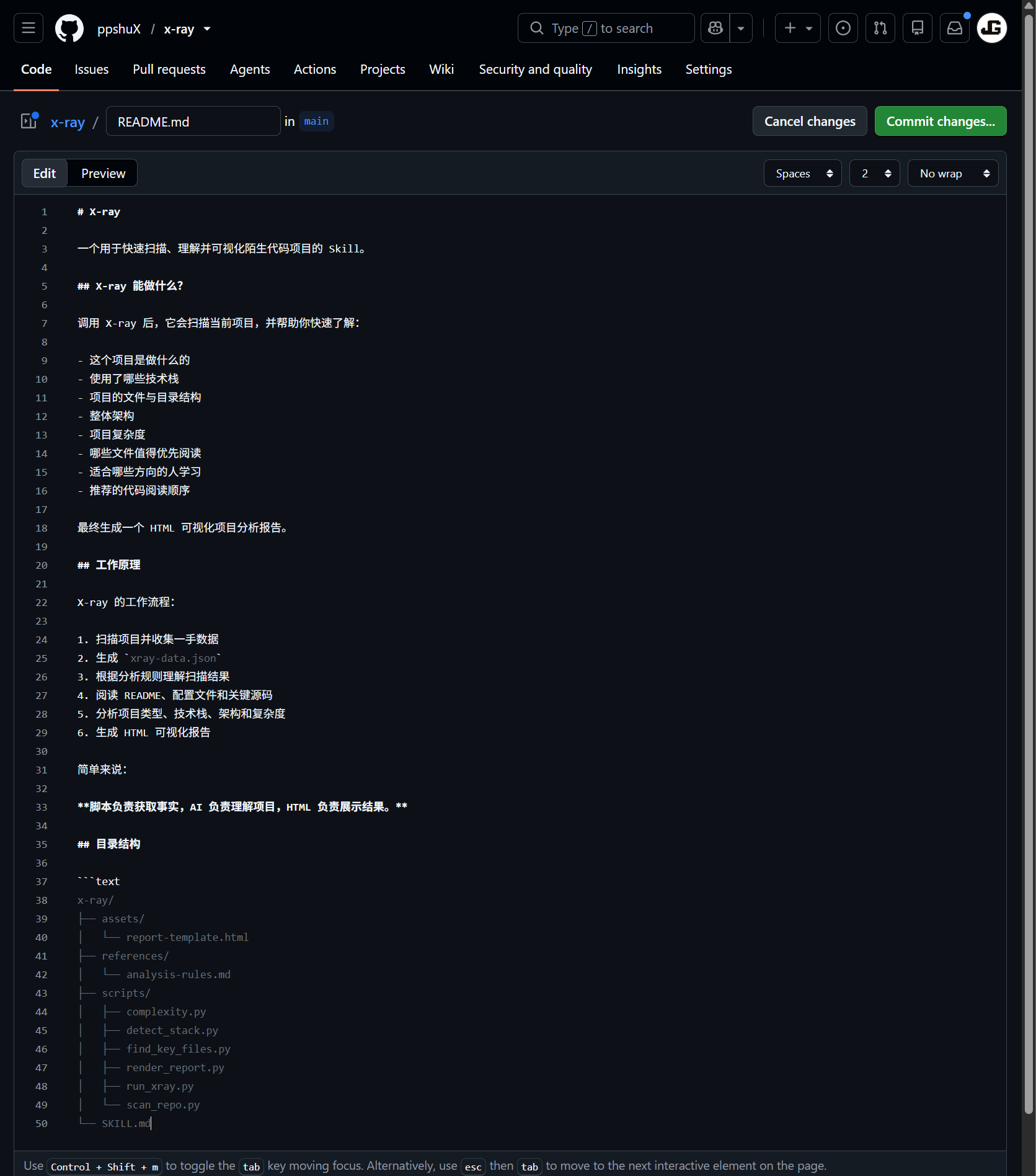
Task: Click 'find_key_files.py' line in editor
Action: pyautogui.click(x=179, y=1049)
